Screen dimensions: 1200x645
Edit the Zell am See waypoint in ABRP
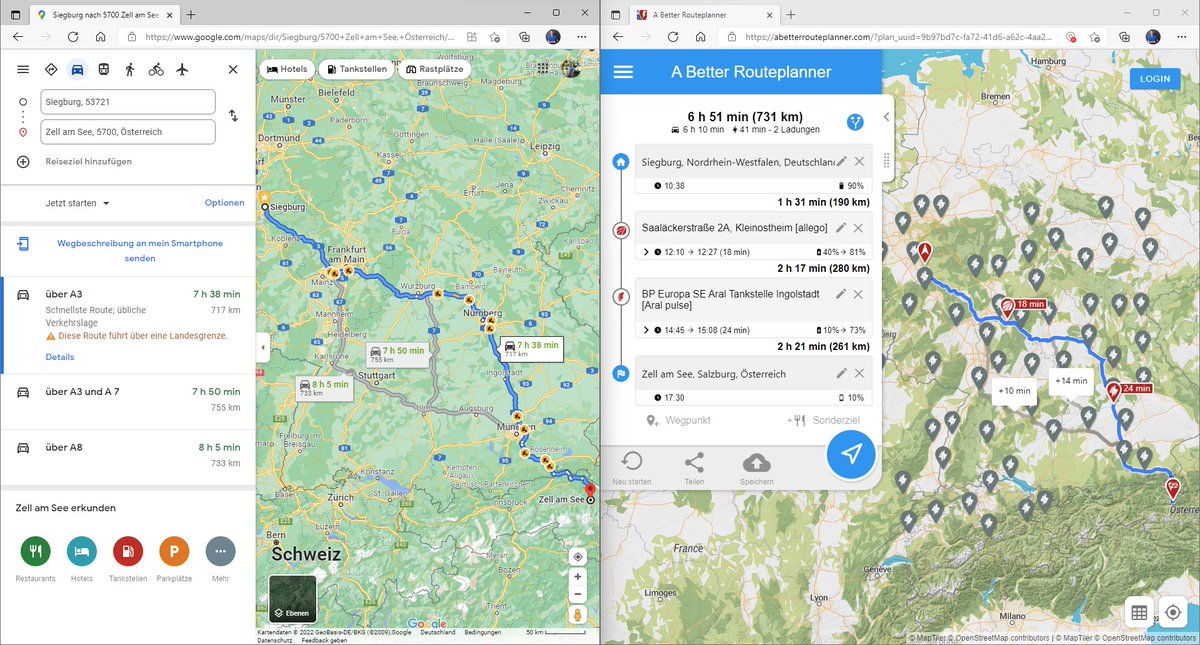coord(841,373)
